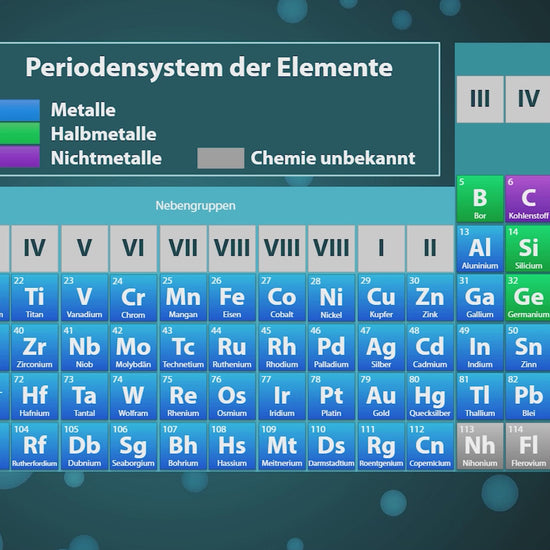Select the VII group column header
The height and width of the screenshot is (550, 550).
click(183, 248)
